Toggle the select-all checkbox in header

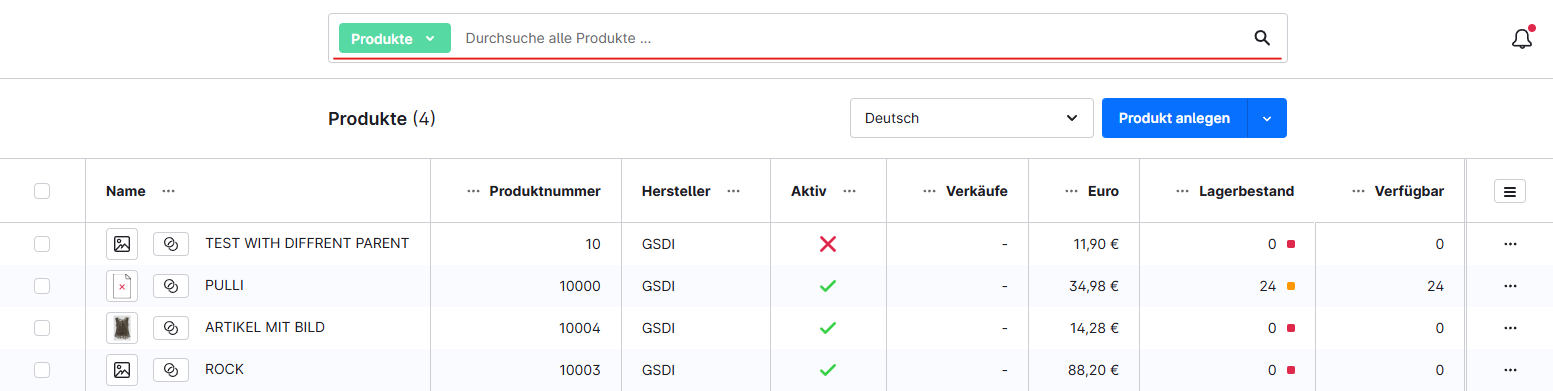point(42,191)
